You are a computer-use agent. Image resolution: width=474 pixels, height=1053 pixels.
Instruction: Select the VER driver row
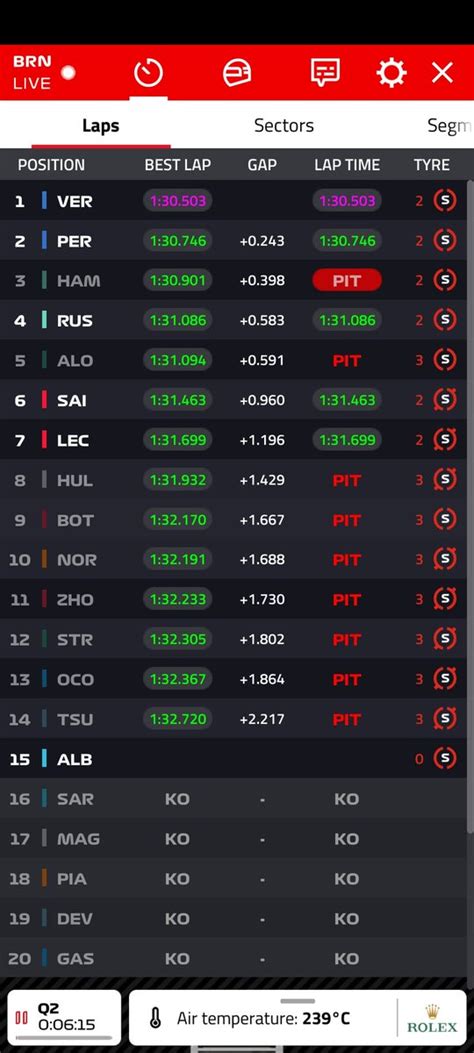click(x=233, y=200)
